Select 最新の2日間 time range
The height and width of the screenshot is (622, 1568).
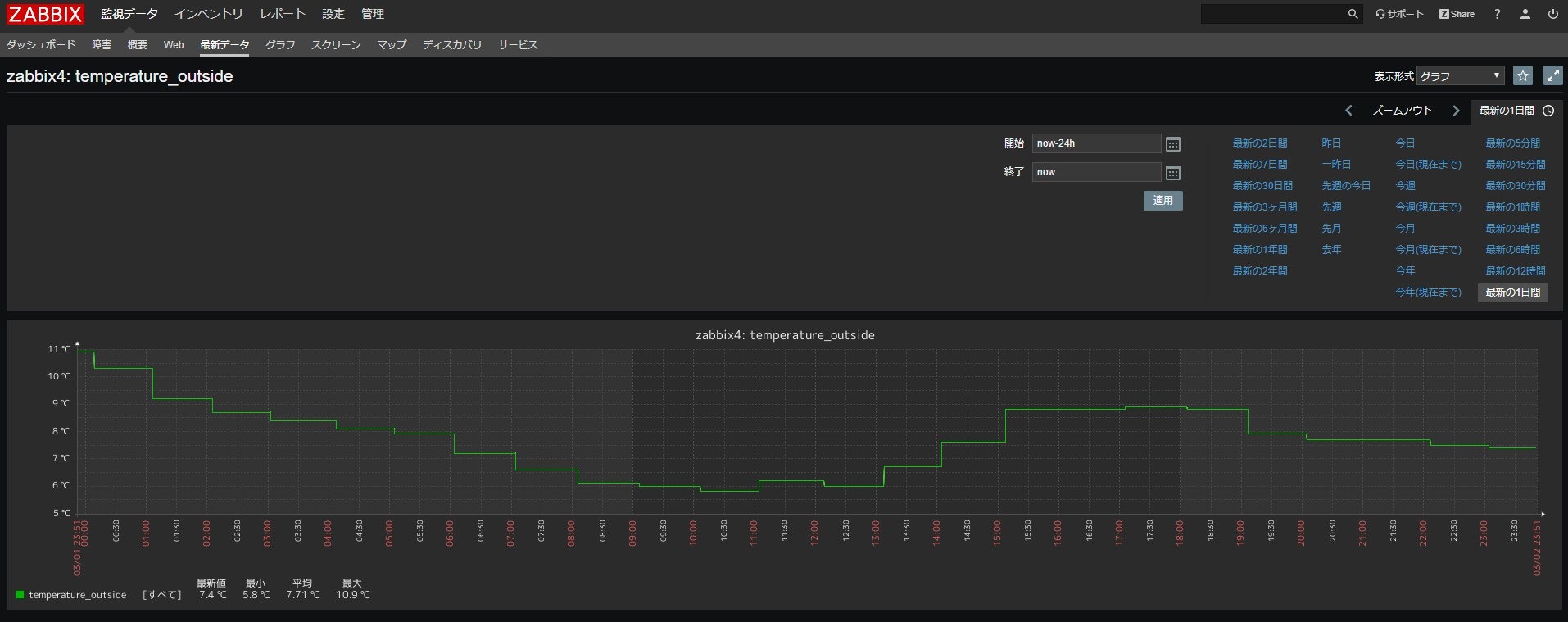click(x=1260, y=143)
